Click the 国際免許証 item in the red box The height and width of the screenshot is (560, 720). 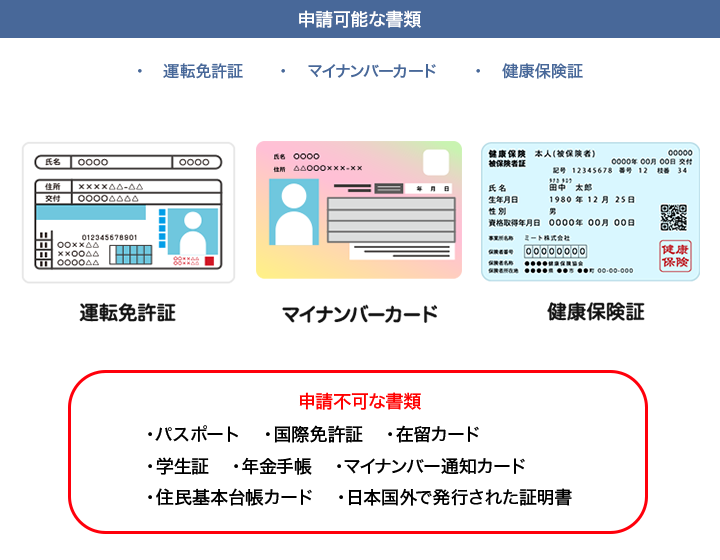point(318,435)
